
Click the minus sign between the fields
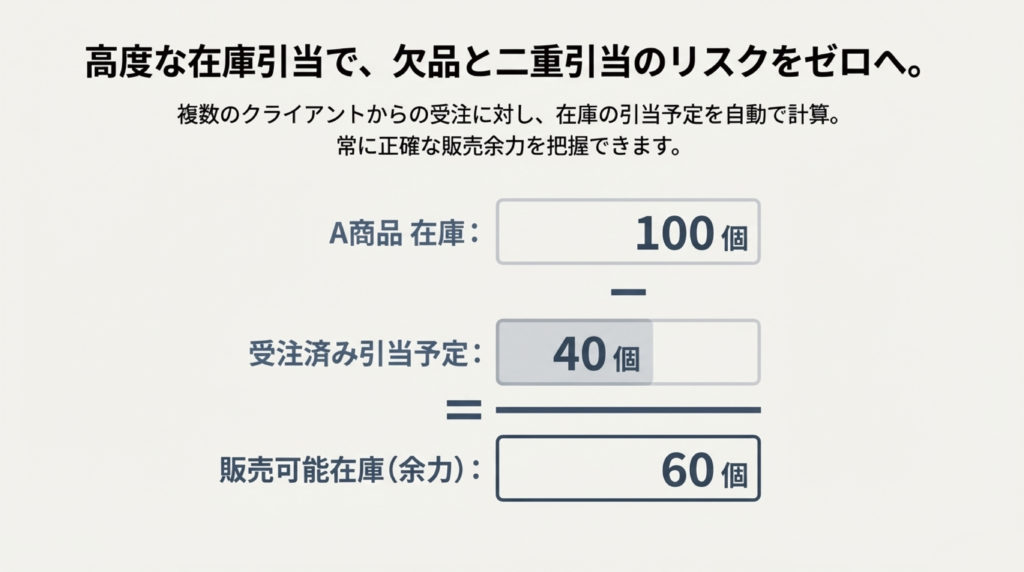tap(628, 292)
